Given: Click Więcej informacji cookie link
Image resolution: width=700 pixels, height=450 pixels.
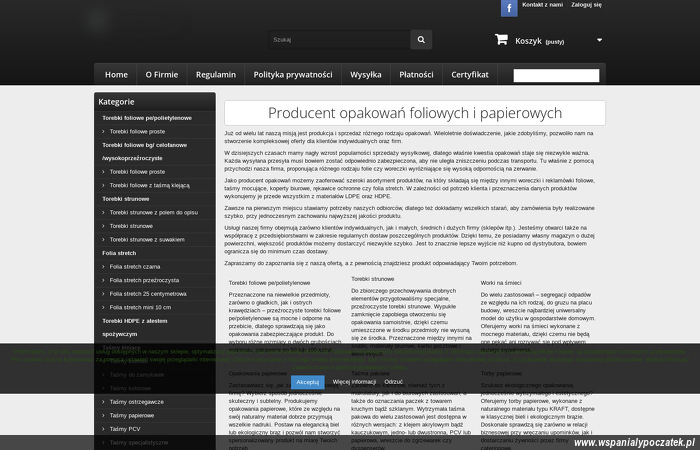Looking at the screenshot, I should pos(354,382).
